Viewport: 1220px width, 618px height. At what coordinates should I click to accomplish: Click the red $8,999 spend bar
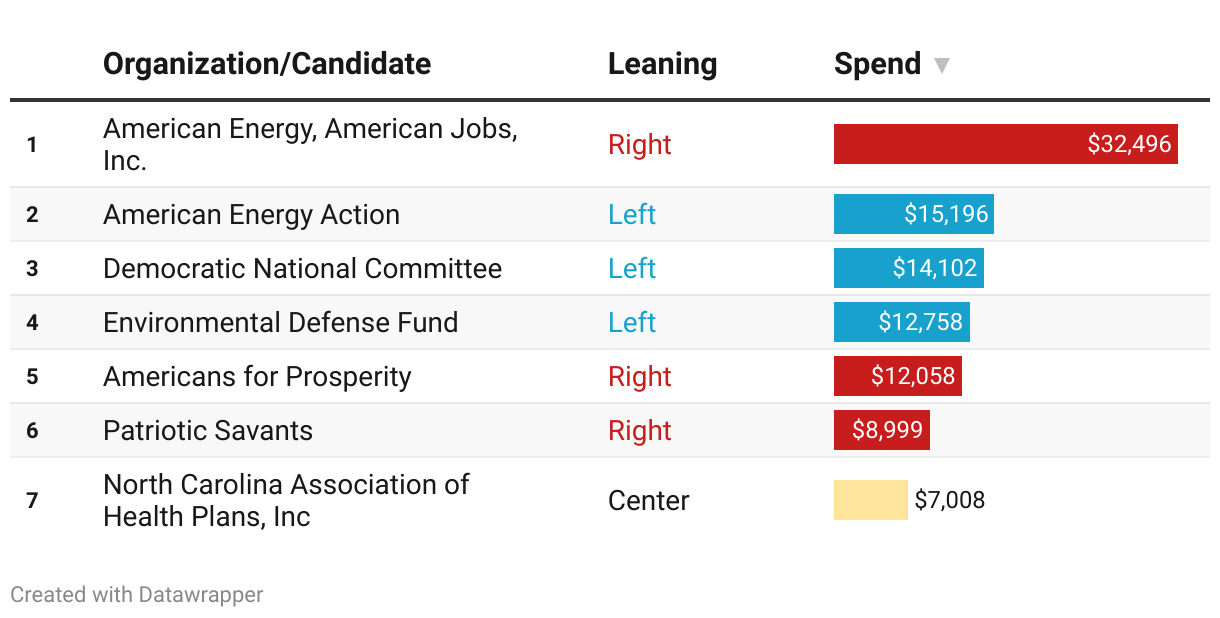point(881,430)
